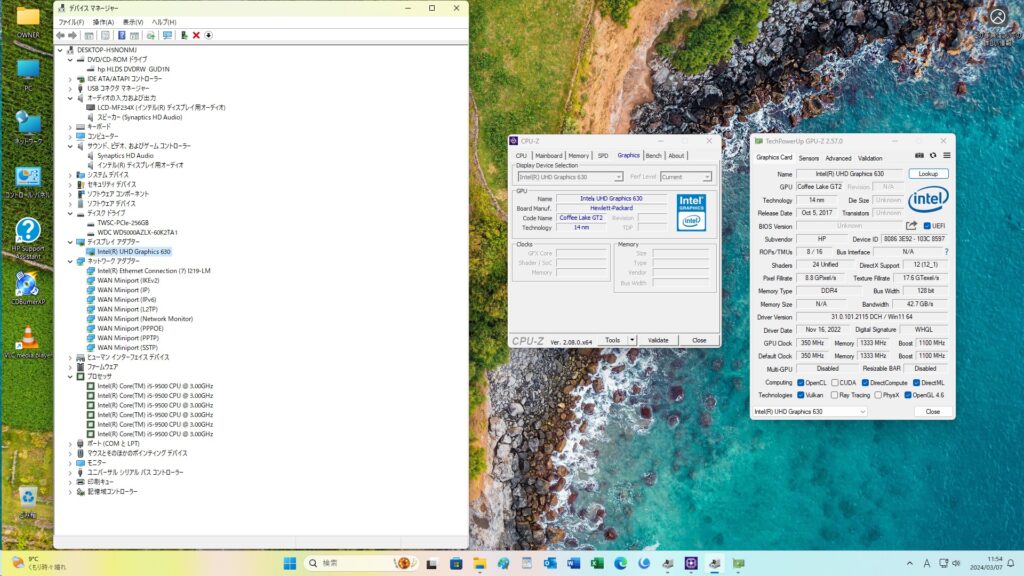Open the GPU selection dropdown in GPU-Z

tap(808, 411)
